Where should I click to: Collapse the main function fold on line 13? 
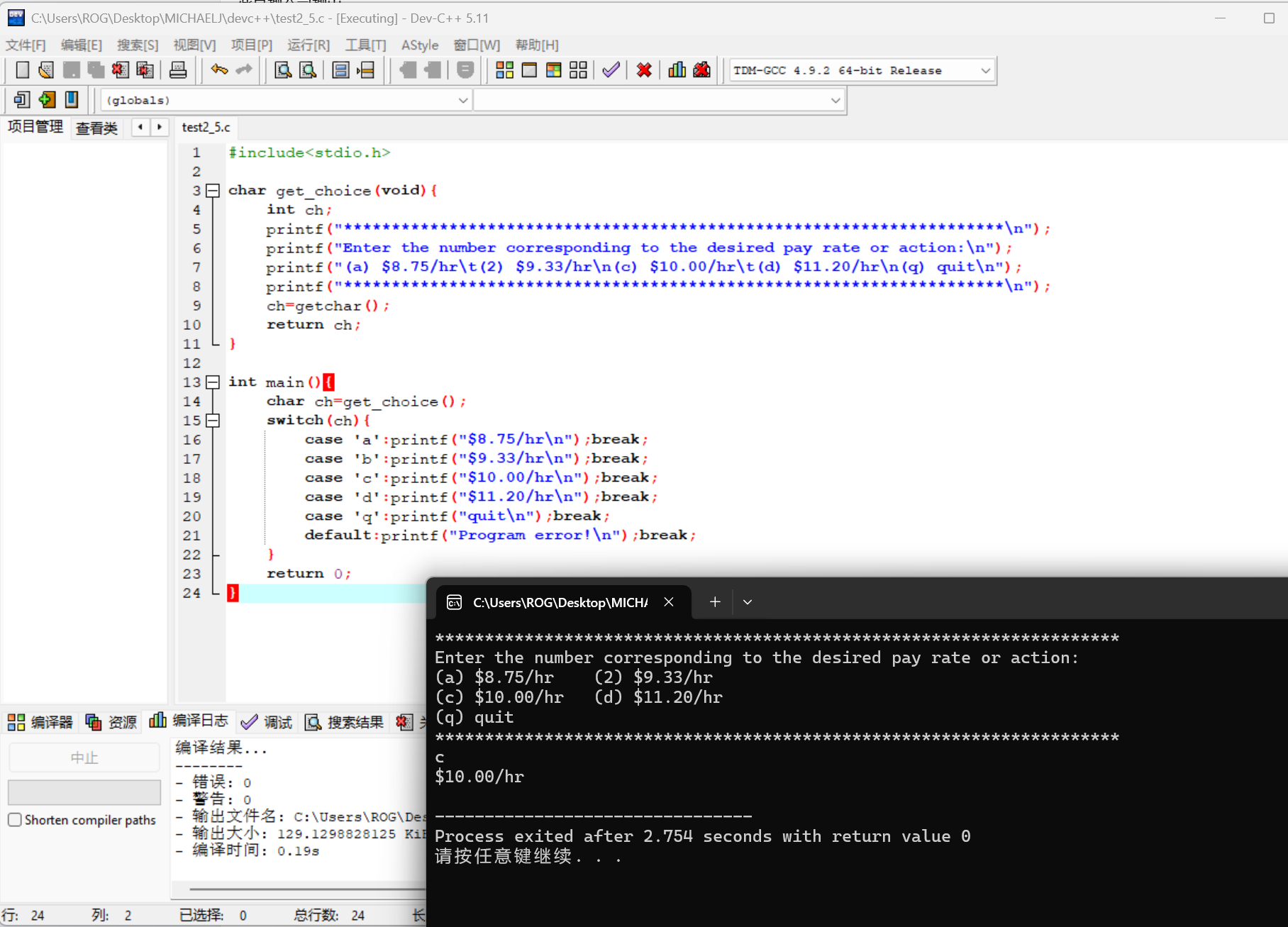coord(212,382)
